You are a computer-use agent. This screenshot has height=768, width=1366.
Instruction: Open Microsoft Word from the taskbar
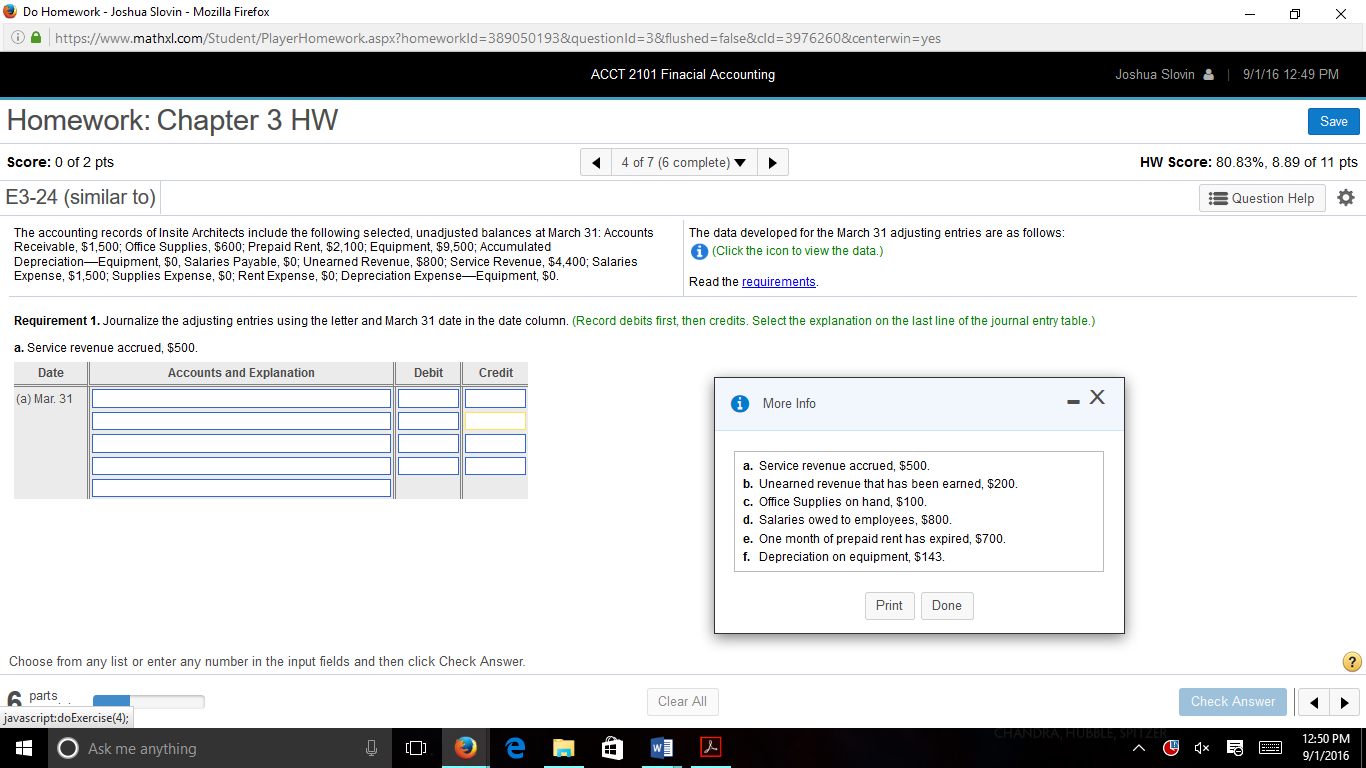click(x=661, y=747)
